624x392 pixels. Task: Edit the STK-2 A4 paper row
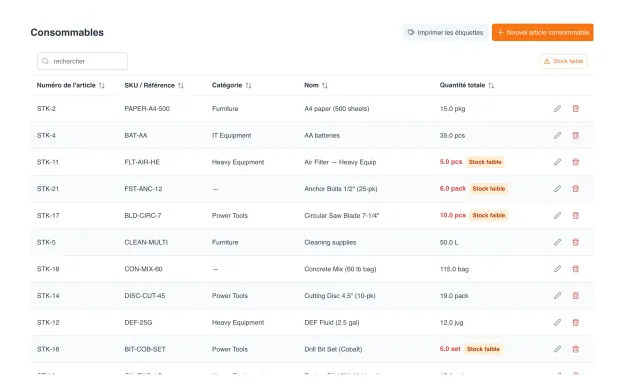coord(557,109)
